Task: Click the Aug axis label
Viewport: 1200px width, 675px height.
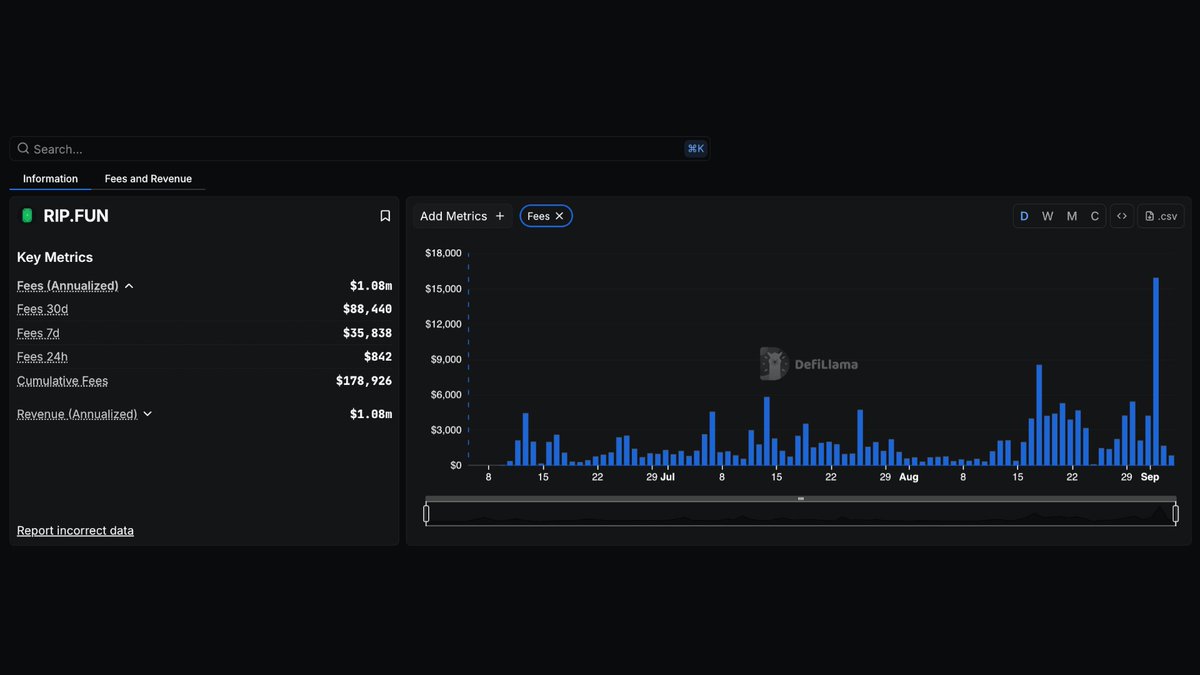Action: [908, 477]
